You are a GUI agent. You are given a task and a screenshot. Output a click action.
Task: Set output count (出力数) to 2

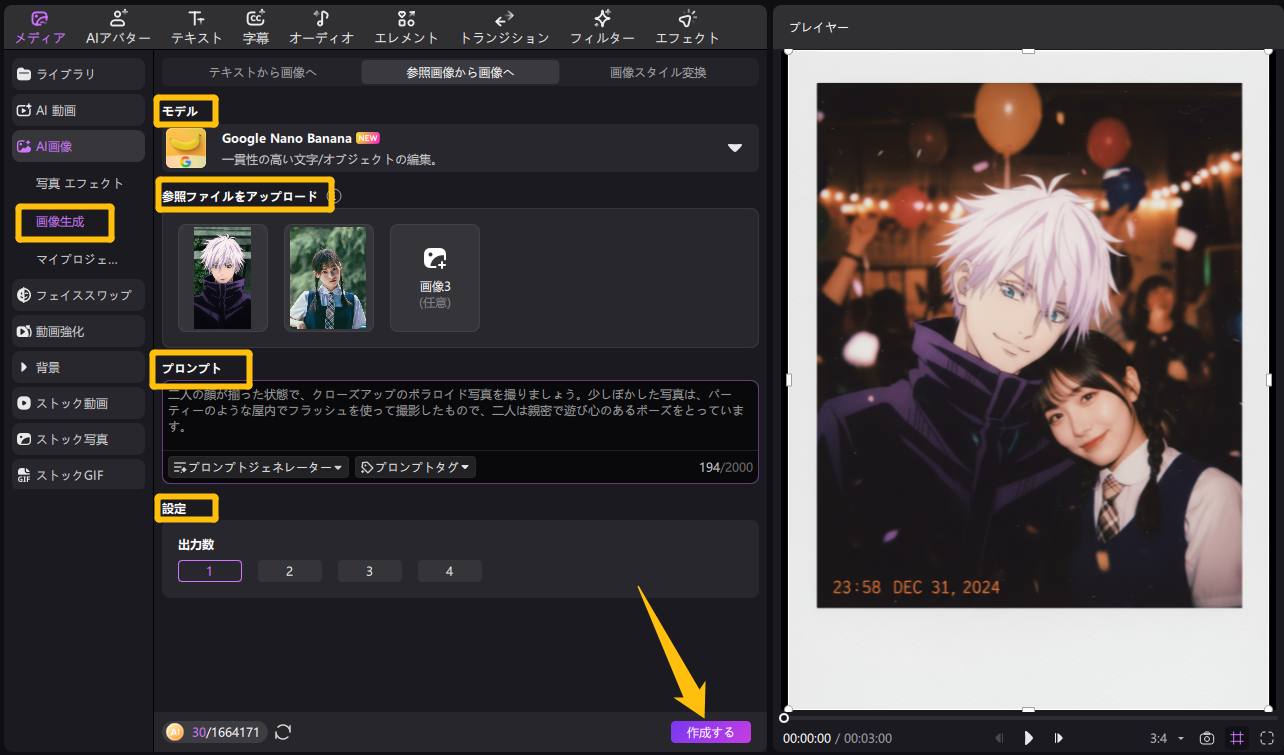point(289,571)
